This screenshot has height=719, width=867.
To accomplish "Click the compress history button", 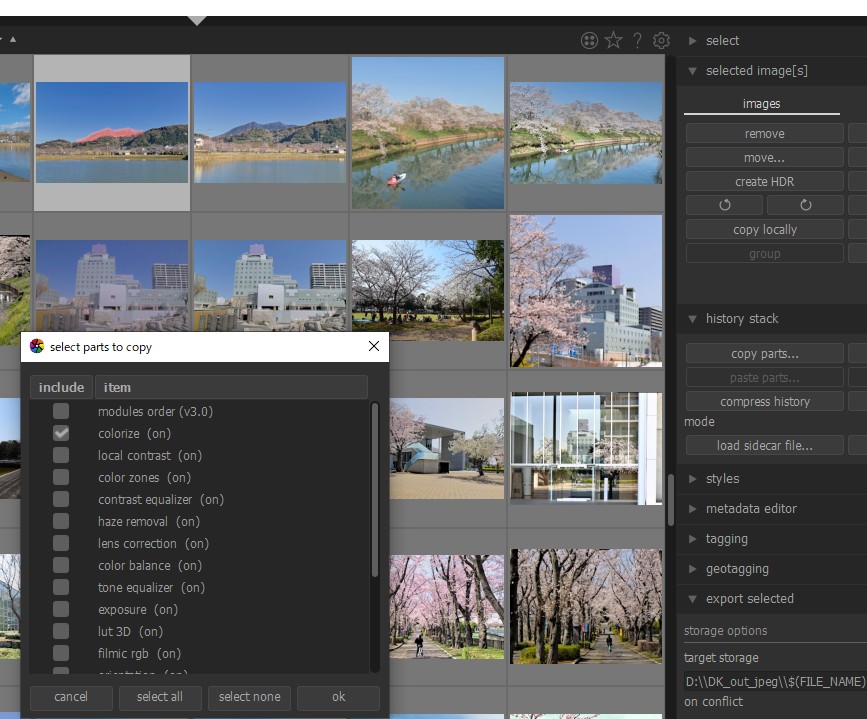I will (x=764, y=402).
